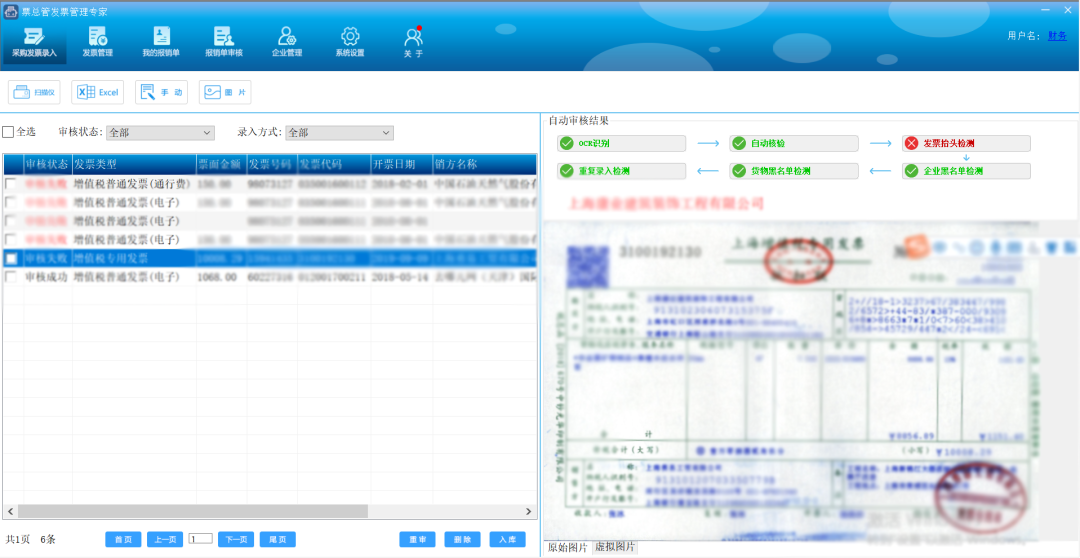This screenshot has width=1080, height=558.
Task: Click the table scrollbar right arrow
Action: click(529, 512)
